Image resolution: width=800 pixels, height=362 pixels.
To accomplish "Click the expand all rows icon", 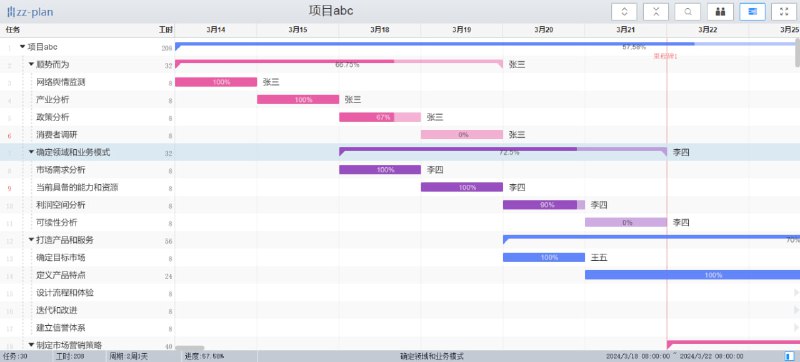I will tap(624, 12).
